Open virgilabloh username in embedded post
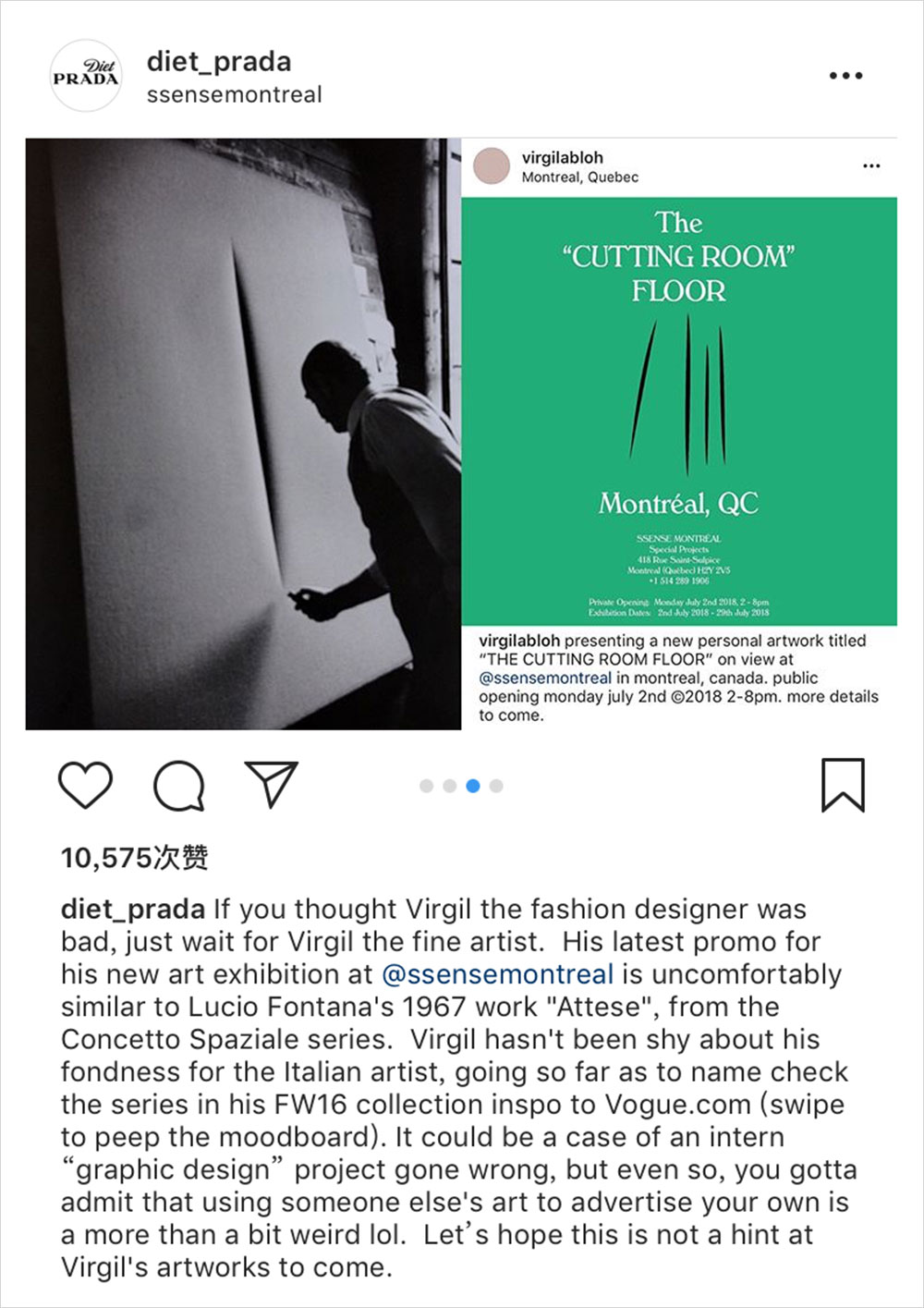The image size is (924, 1308). tap(562, 158)
